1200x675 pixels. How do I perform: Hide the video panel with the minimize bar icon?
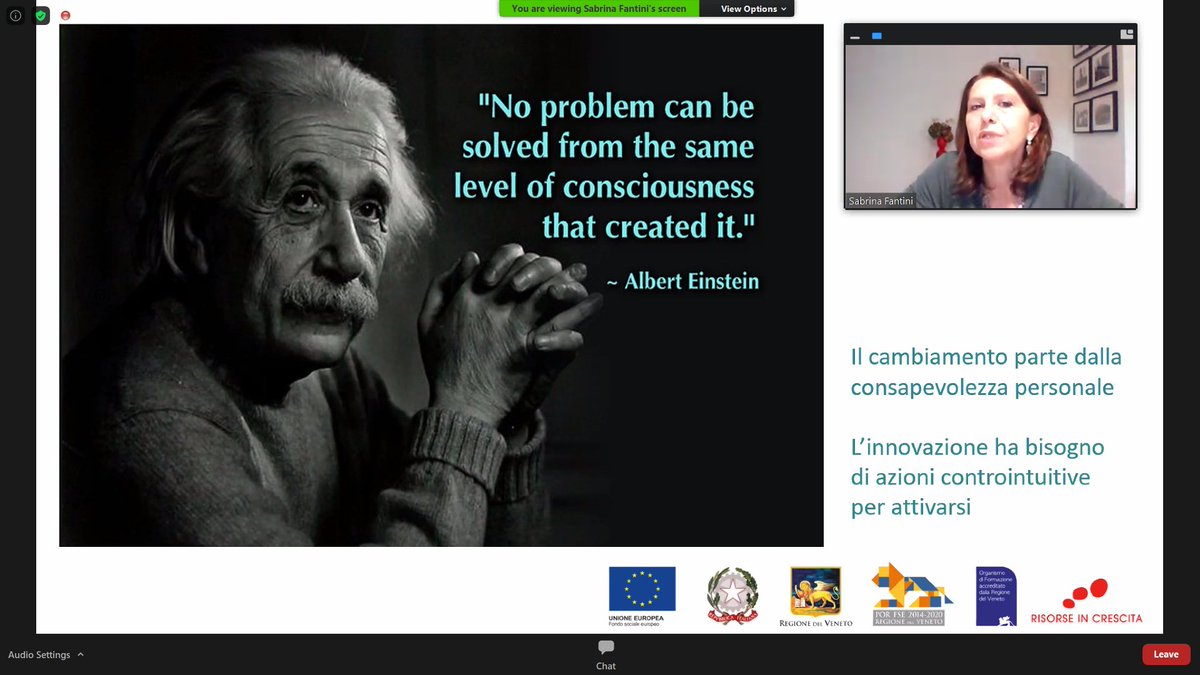tap(855, 36)
